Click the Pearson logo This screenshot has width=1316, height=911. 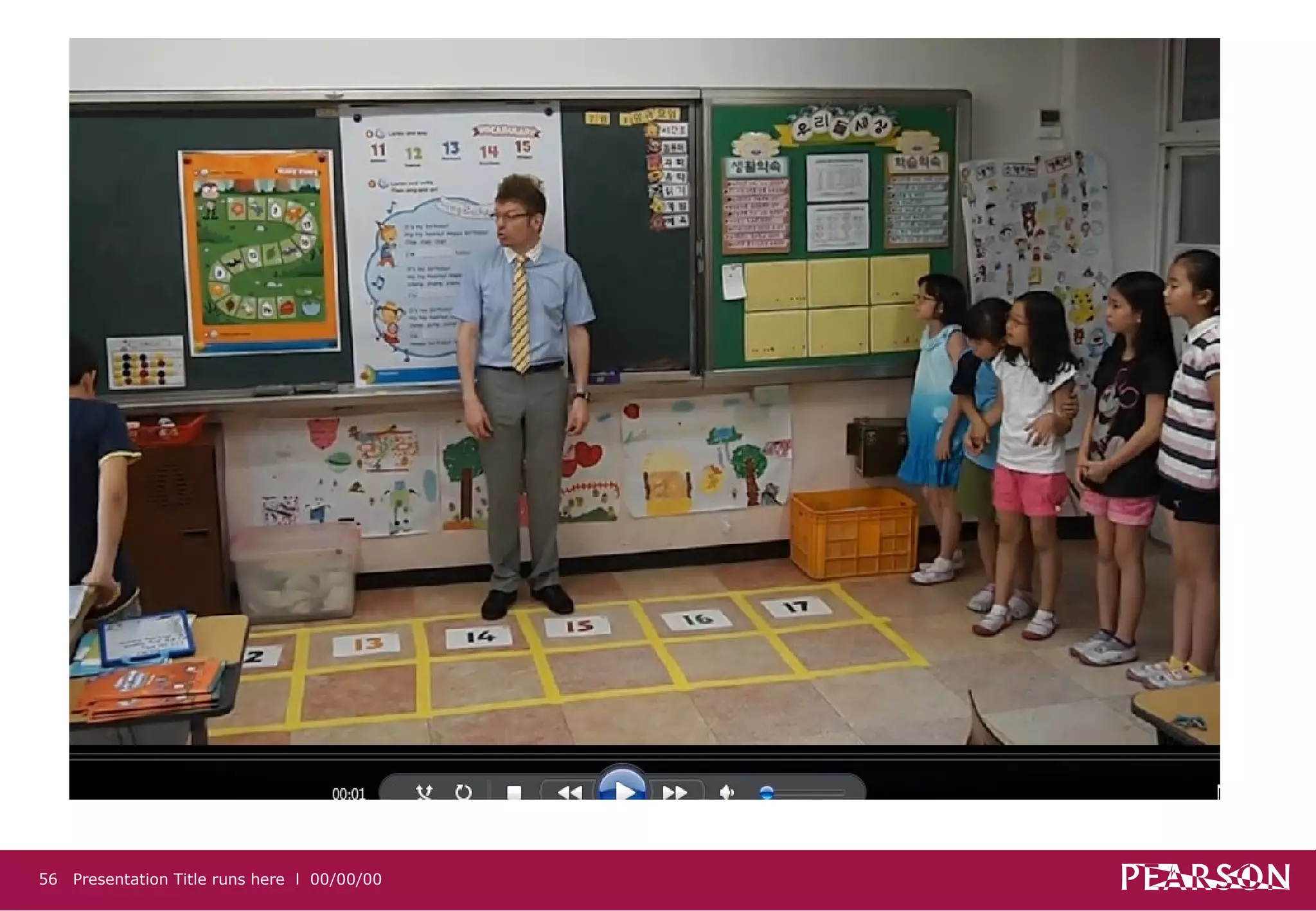pos(1205,878)
